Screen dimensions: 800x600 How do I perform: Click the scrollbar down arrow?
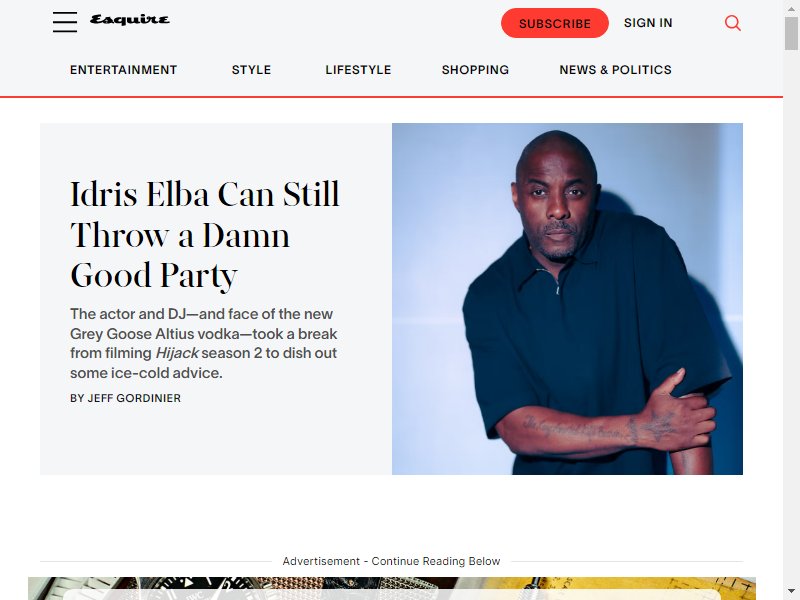tap(791, 592)
